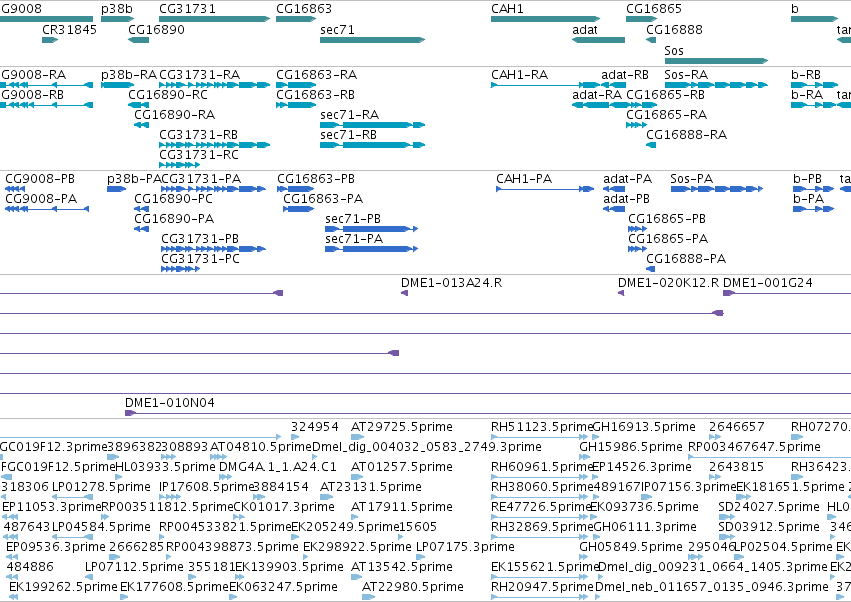Select the CR31845 gene feature
The image size is (851, 602).
(50, 40)
